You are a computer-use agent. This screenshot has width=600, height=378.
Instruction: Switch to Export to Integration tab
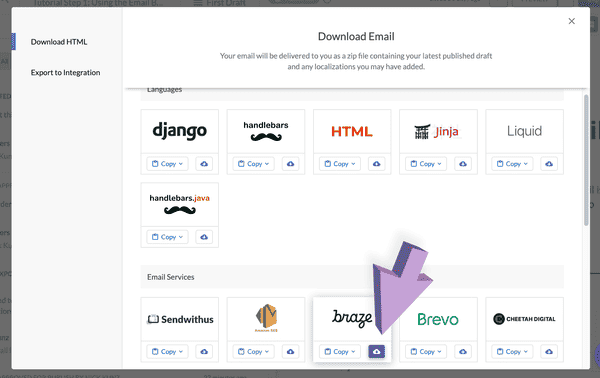[x=65, y=72]
